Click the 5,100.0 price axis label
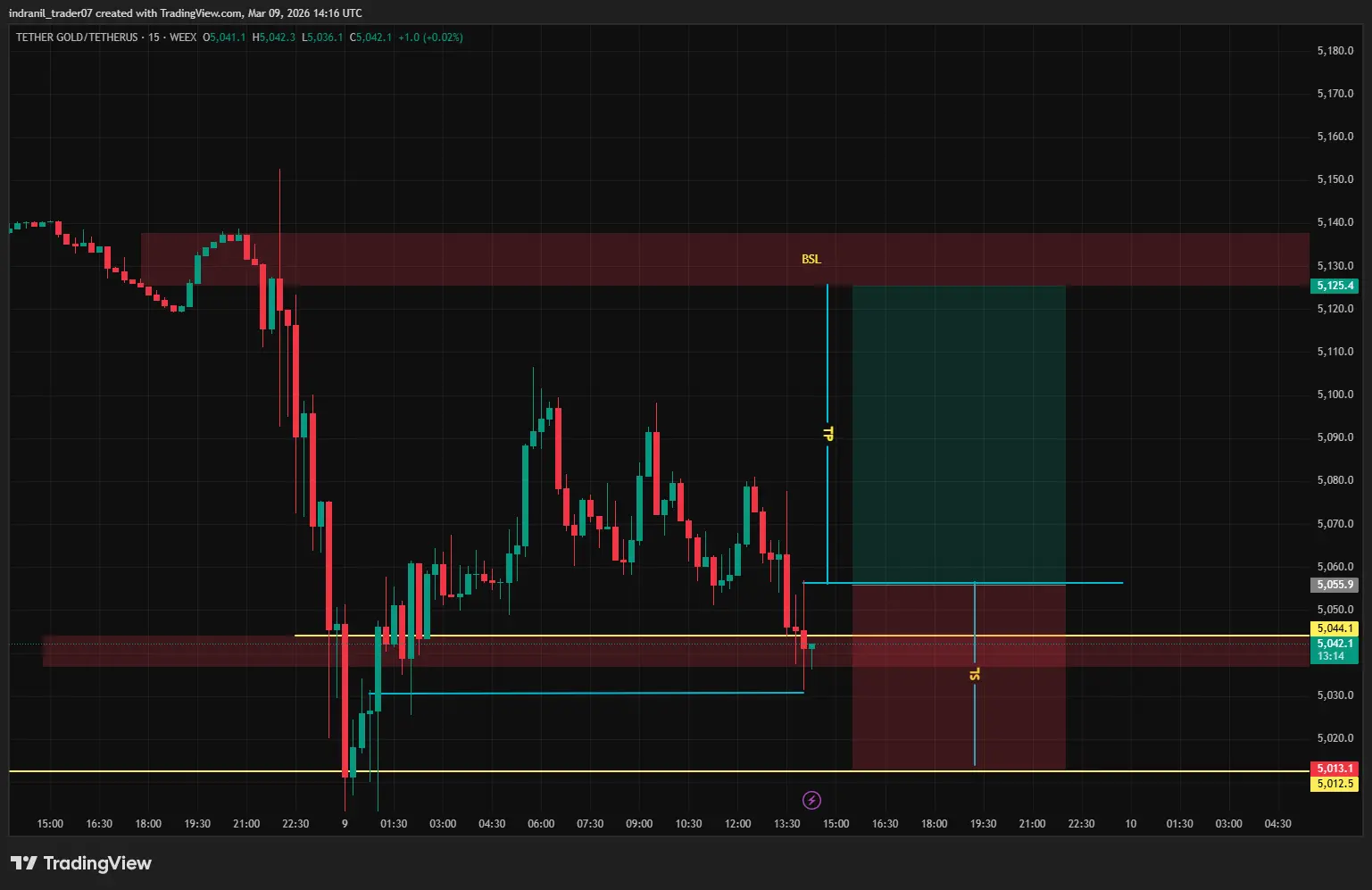The image size is (1372, 890). coord(1335,395)
